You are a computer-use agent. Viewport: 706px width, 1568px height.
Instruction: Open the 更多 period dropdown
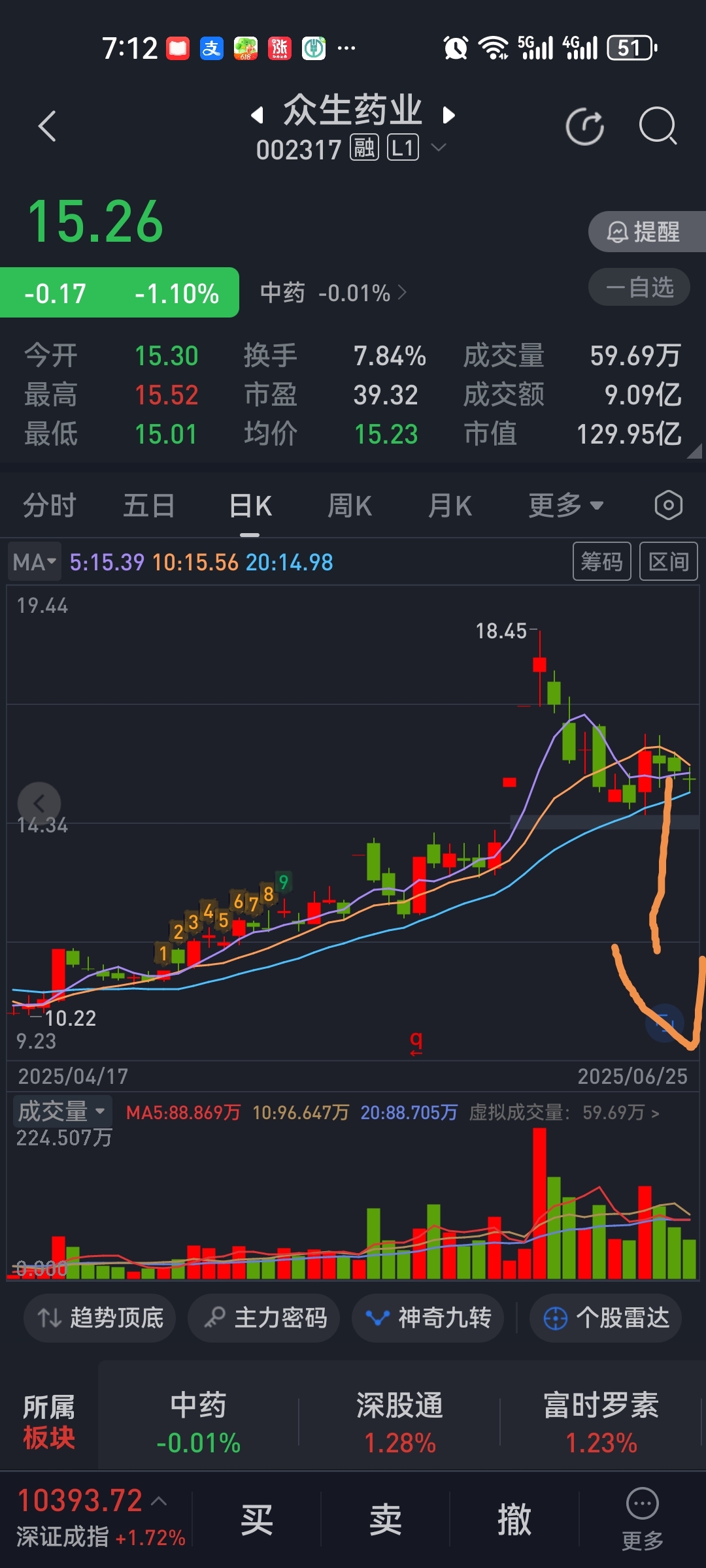pyautogui.click(x=565, y=506)
